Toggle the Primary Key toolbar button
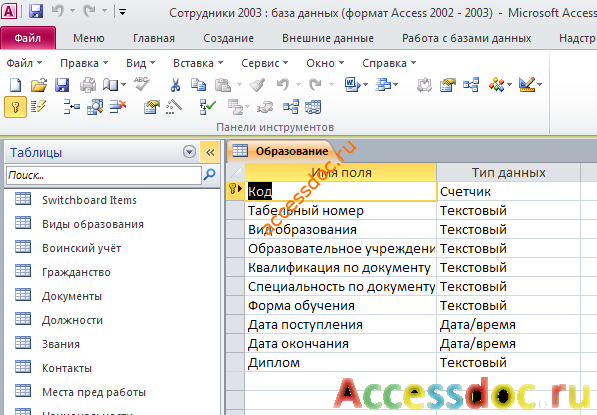This screenshot has width=597, height=415. 15,107
